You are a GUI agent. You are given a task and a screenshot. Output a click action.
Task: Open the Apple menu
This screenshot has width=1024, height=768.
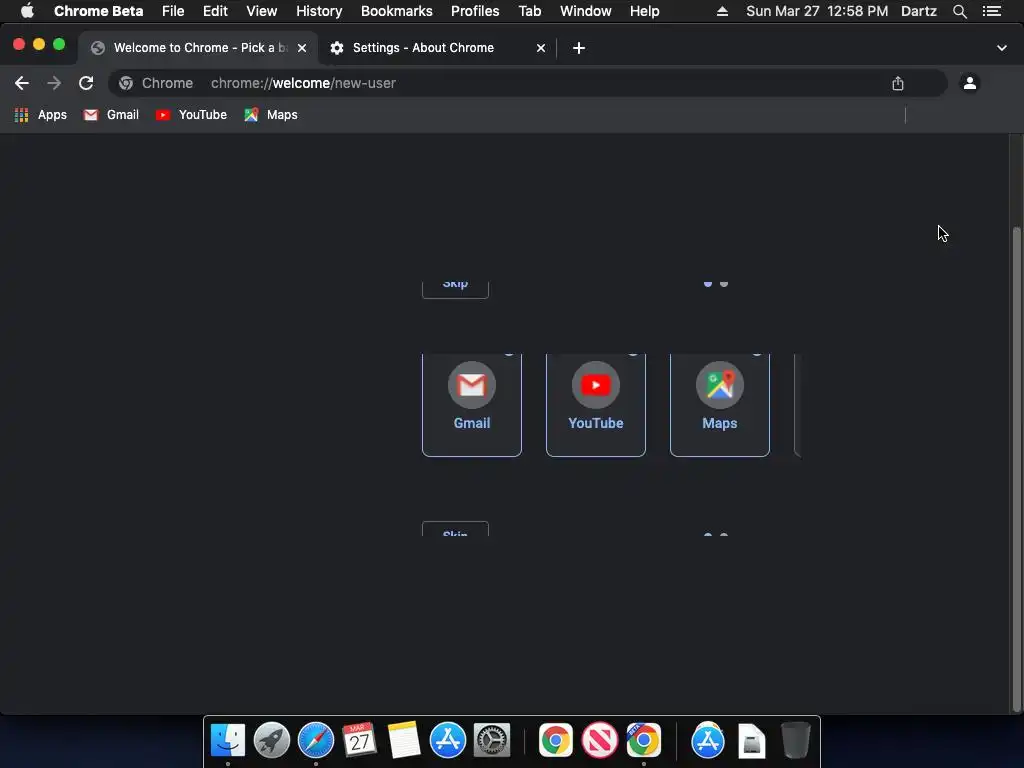click(x=27, y=11)
